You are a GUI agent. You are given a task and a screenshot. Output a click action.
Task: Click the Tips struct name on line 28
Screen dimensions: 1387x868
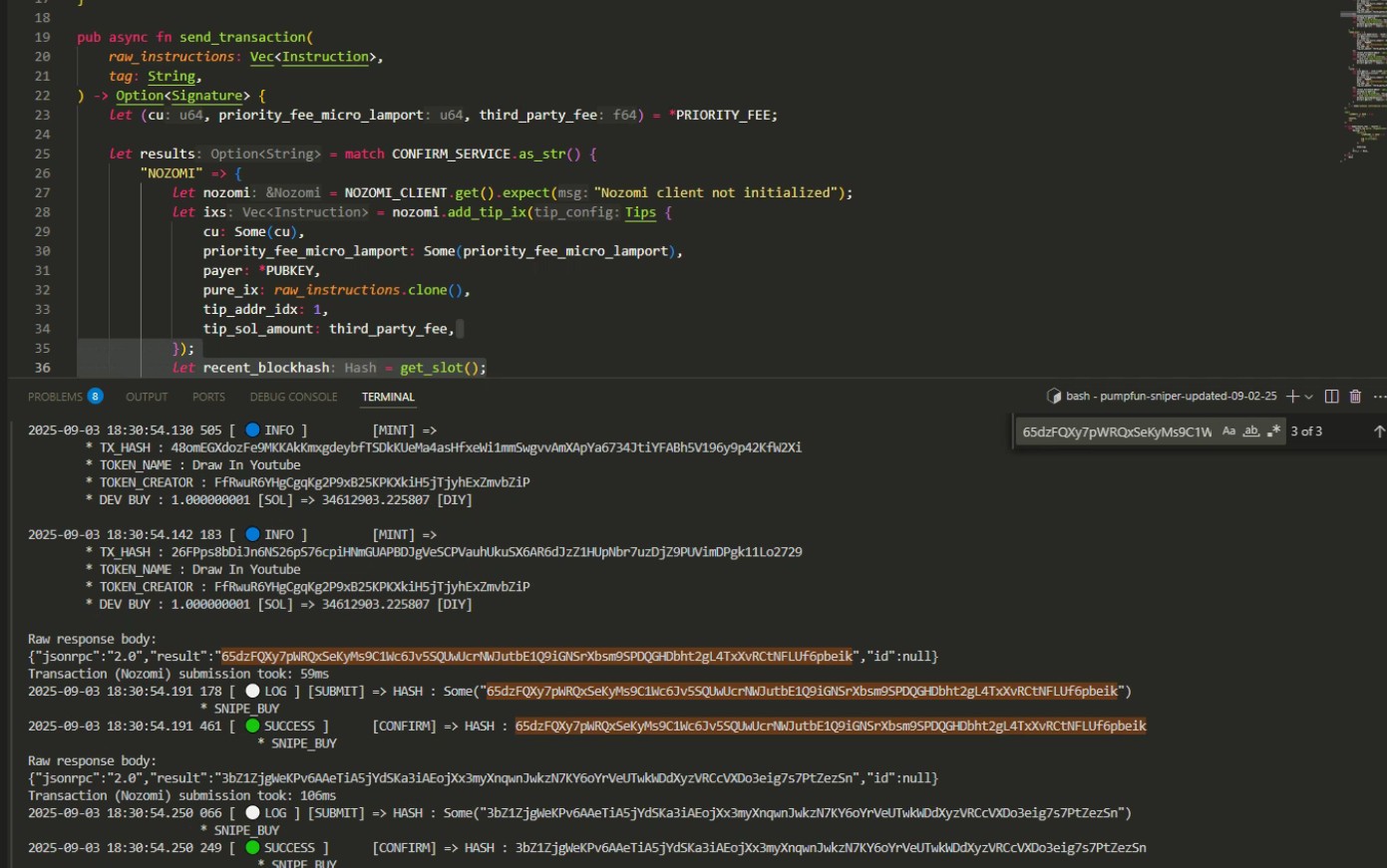(x=640, y=212)
